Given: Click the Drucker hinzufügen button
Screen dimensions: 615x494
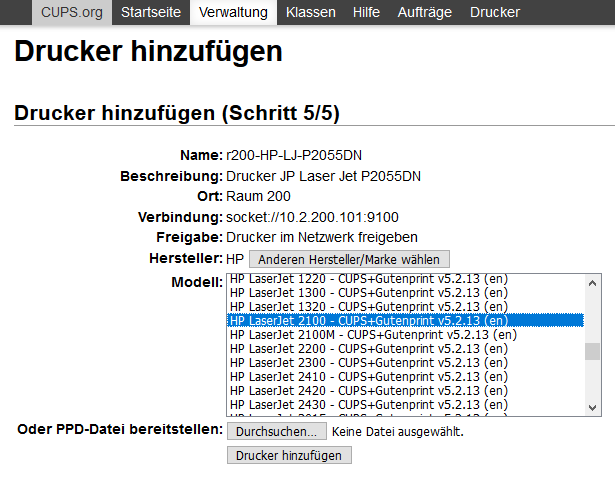Looking at the screenshot, I should [x=289, y=455].
